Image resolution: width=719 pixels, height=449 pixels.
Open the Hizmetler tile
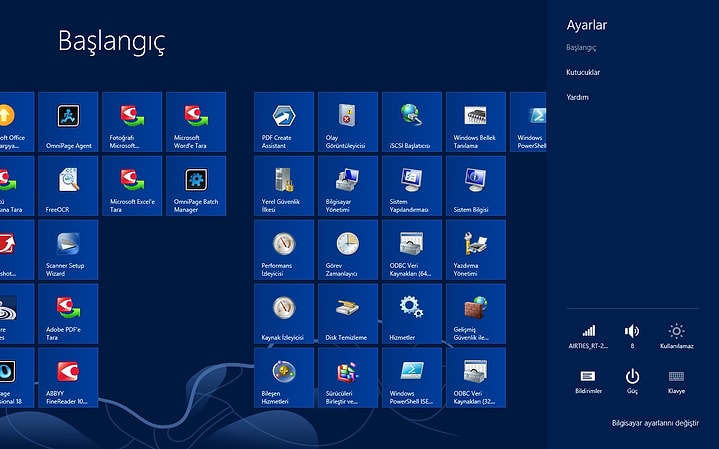pos(412,314)
